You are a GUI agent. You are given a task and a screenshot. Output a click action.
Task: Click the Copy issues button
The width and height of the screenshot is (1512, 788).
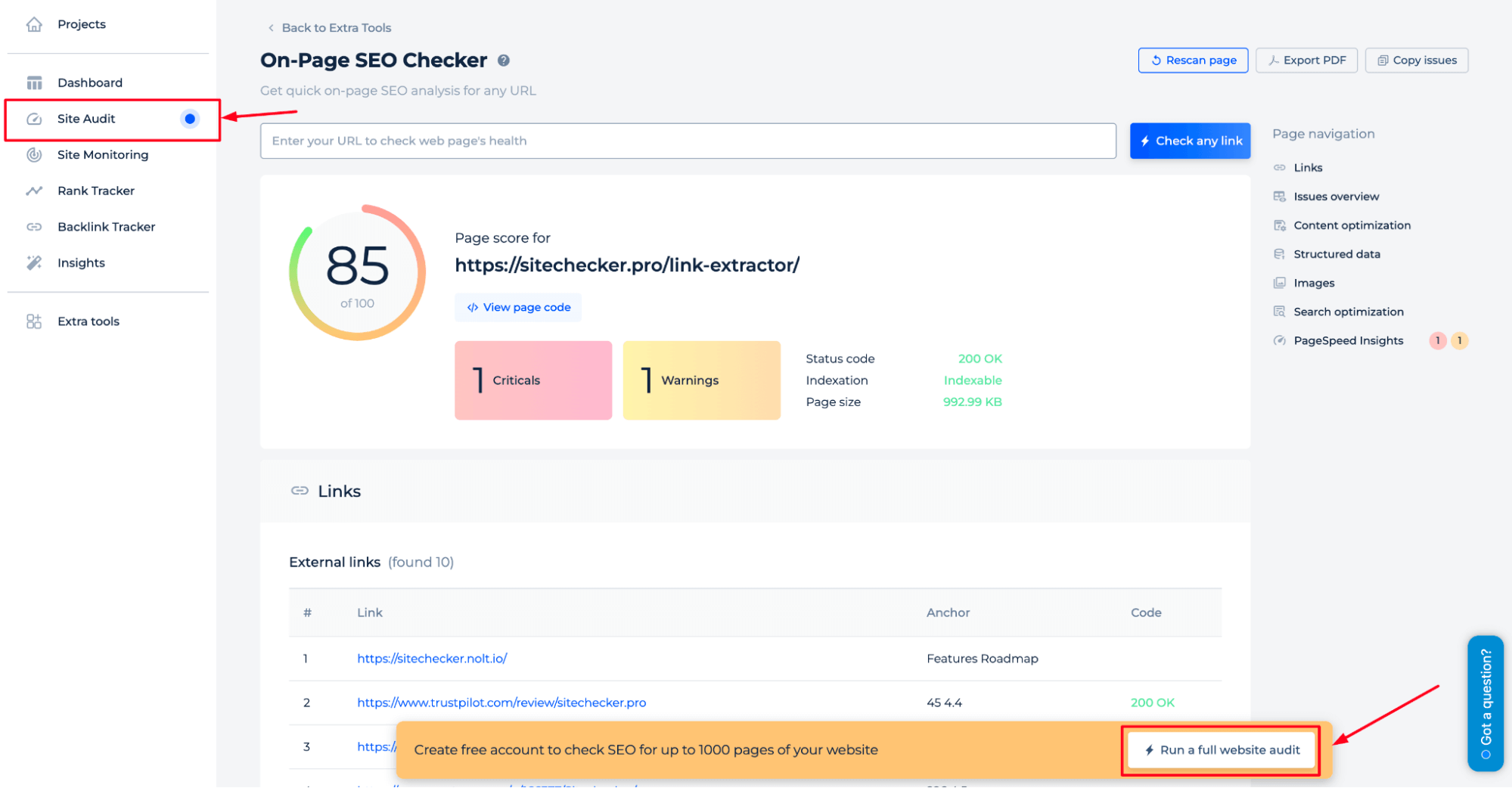pos(1417,60)
